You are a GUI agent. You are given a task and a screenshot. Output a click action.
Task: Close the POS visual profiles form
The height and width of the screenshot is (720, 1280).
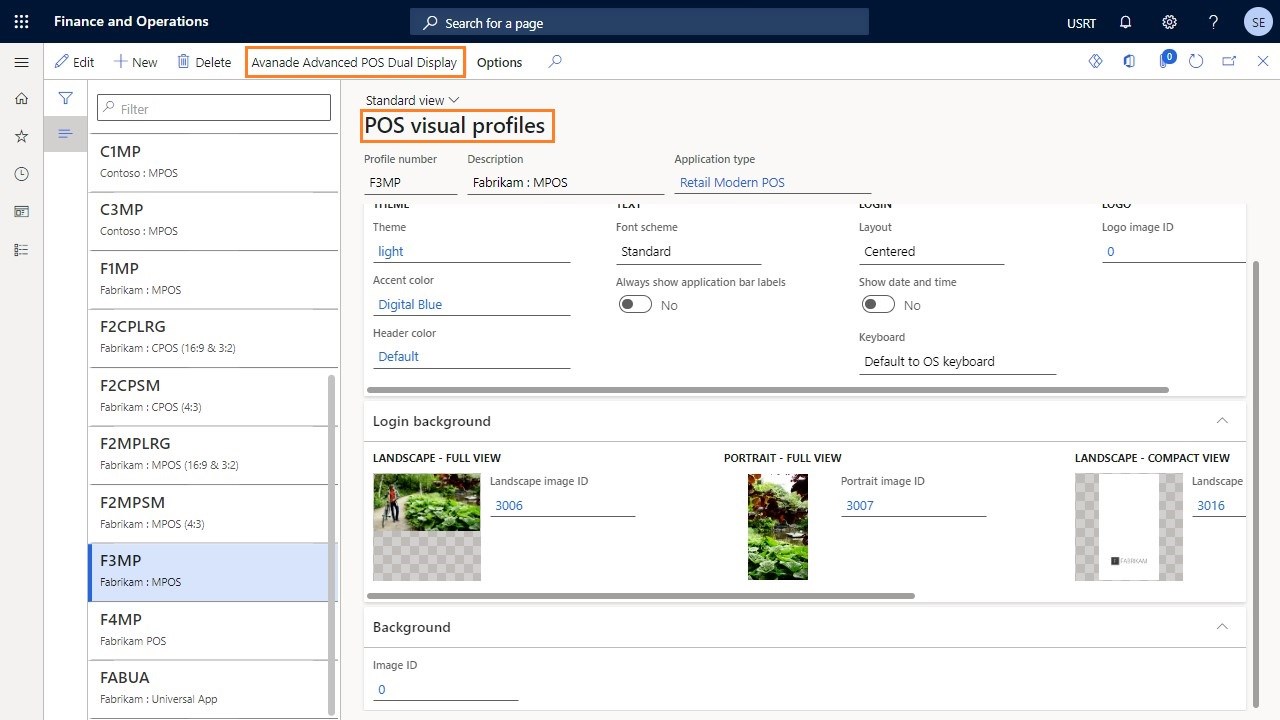1263,62
